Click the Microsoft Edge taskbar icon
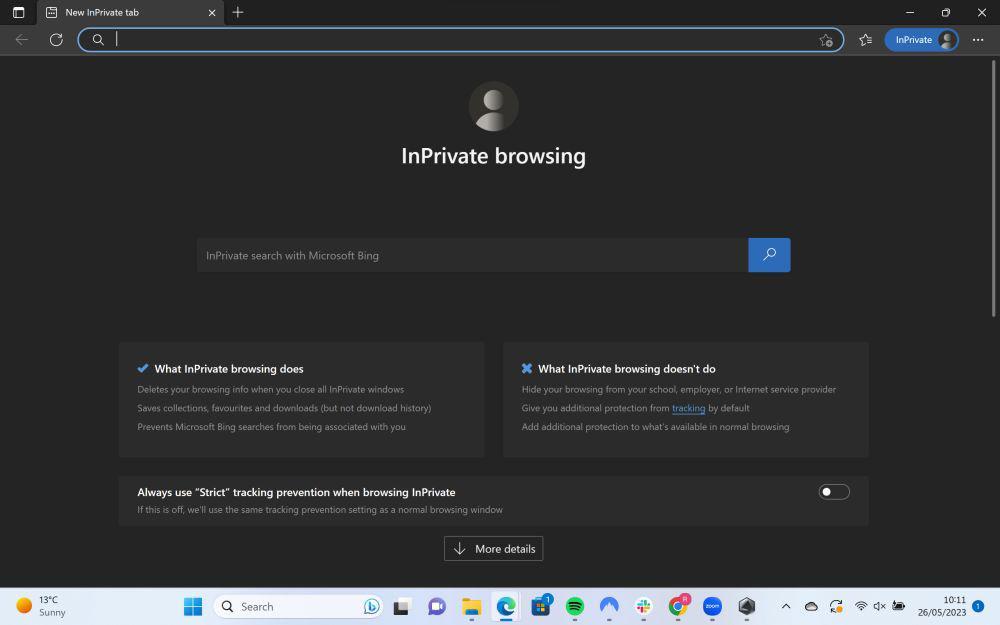Screen dimensions: 1000x625 pyautogui.click(x=506, y=607)
